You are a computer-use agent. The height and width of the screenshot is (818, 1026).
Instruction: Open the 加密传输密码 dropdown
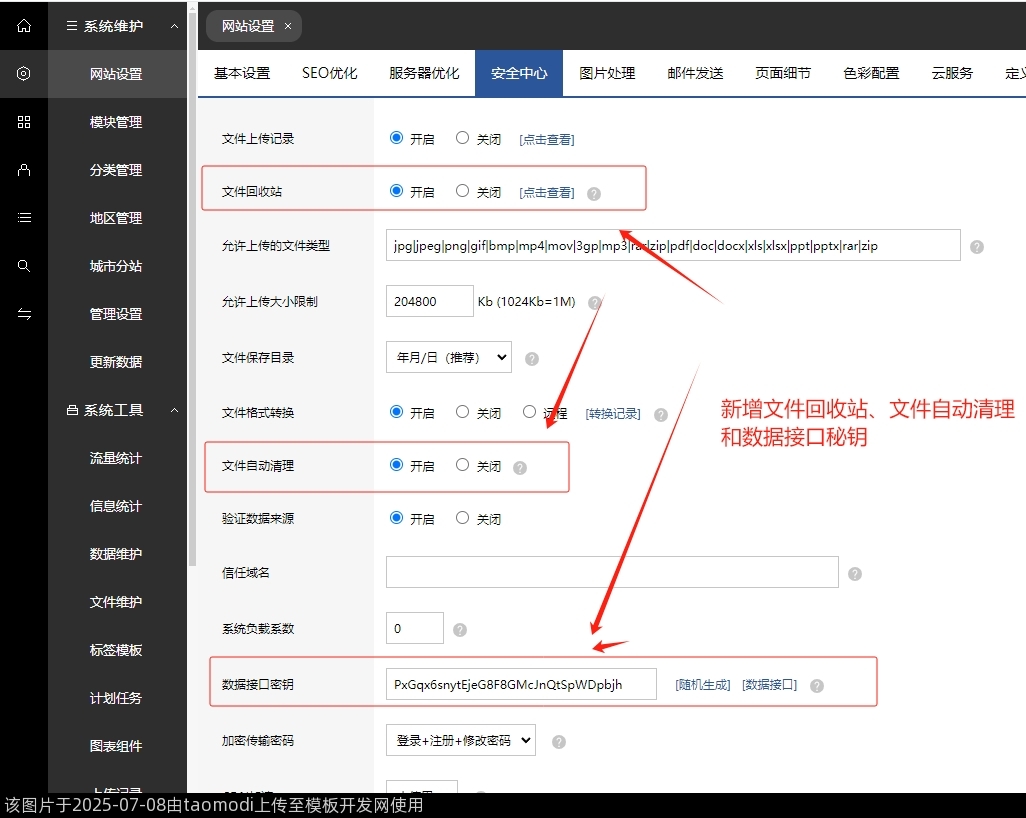(460, 740)
